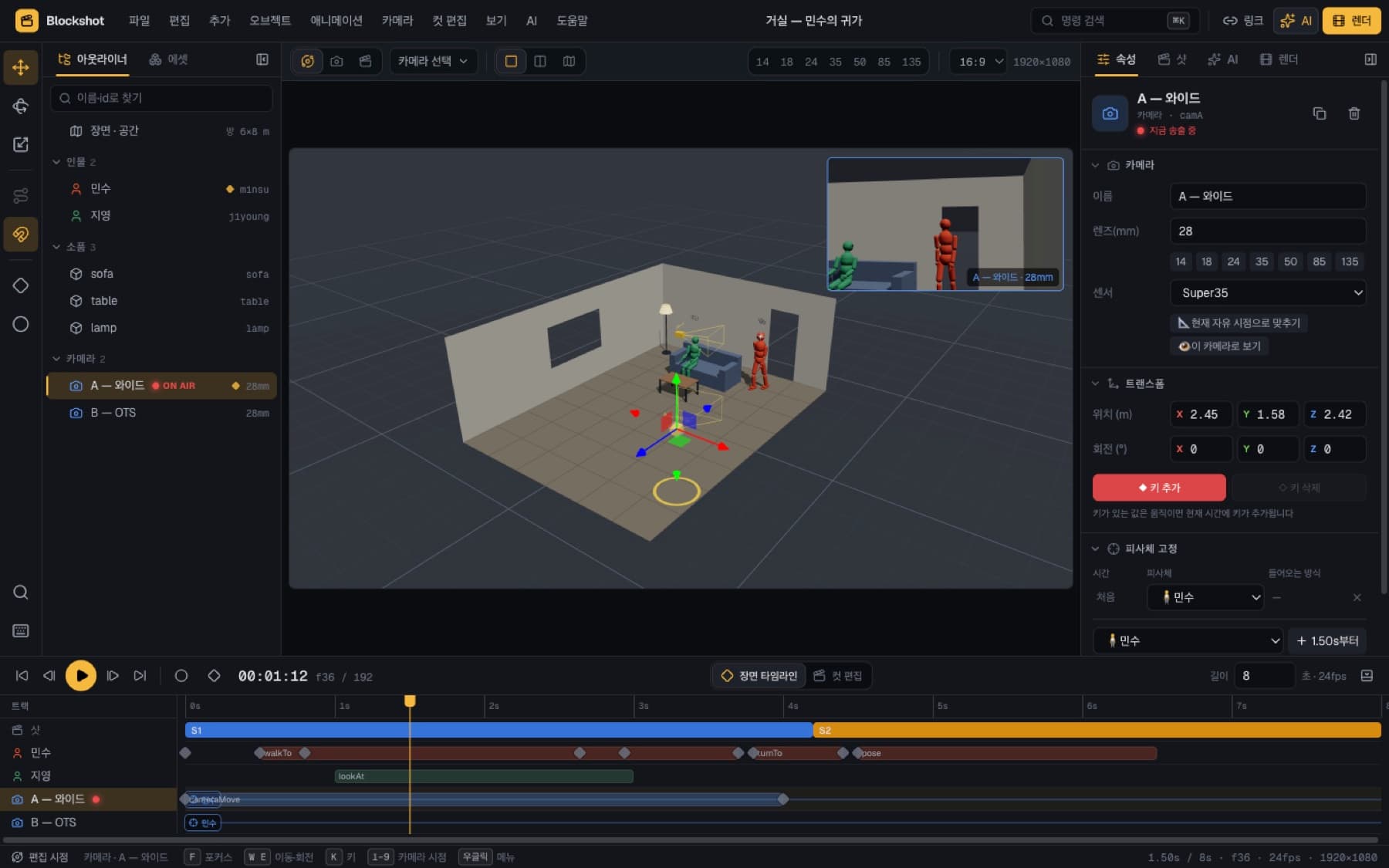This screenshot has width=1389, height=868.
Task: Click the 렌더 button at top right
Action: (1351, 21)
